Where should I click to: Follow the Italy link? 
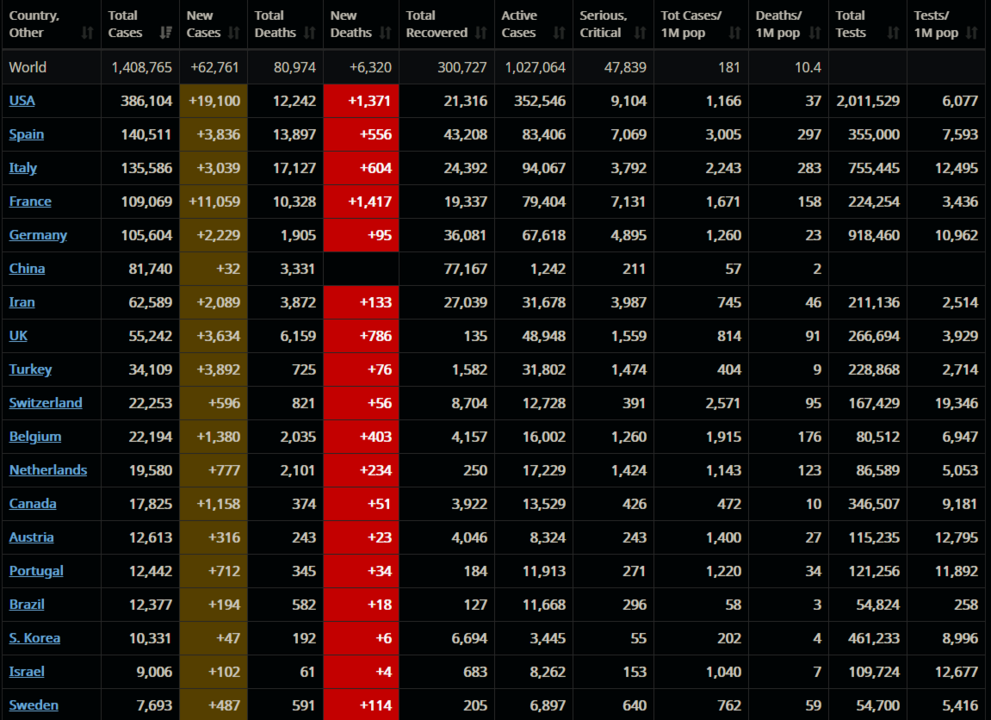click(23, 168)
